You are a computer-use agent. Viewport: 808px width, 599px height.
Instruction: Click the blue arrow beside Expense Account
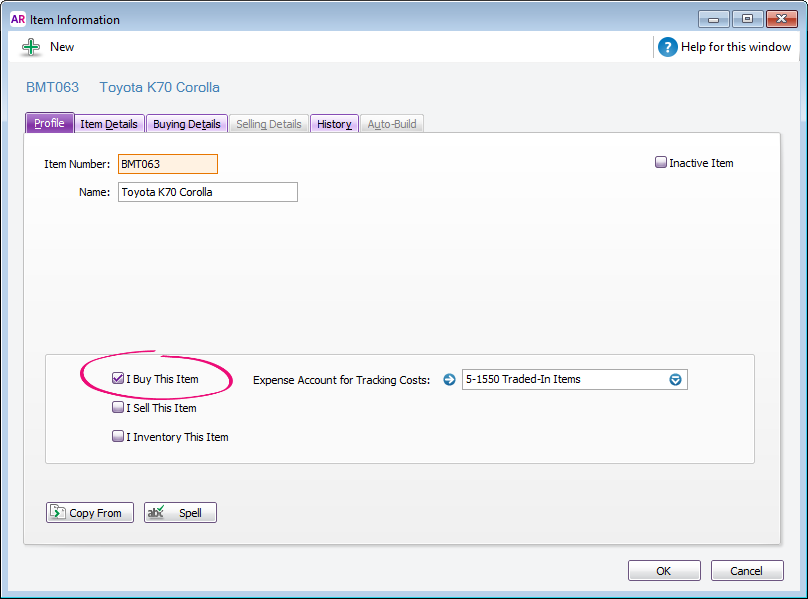(449, 380)
